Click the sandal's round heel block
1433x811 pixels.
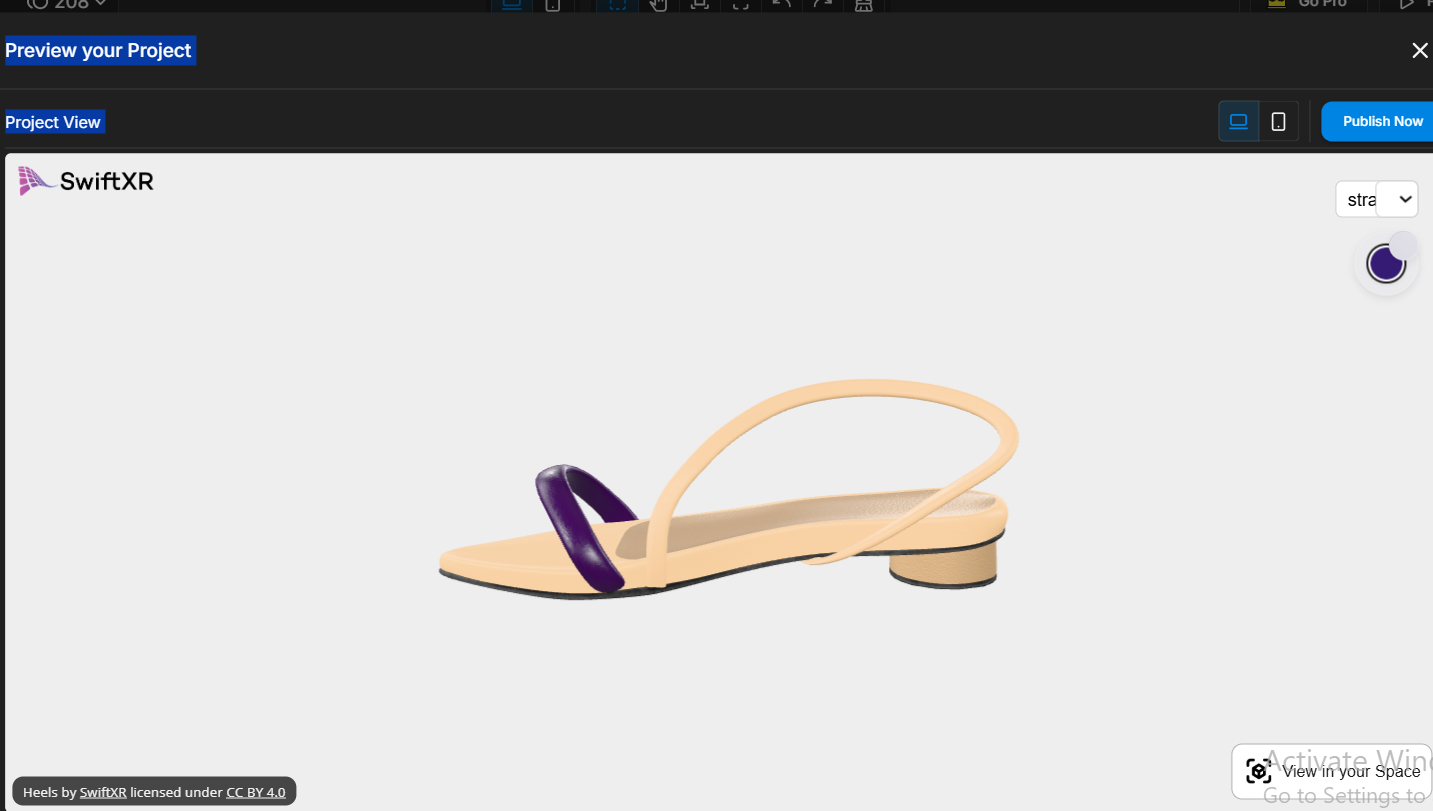coord(943,567)
